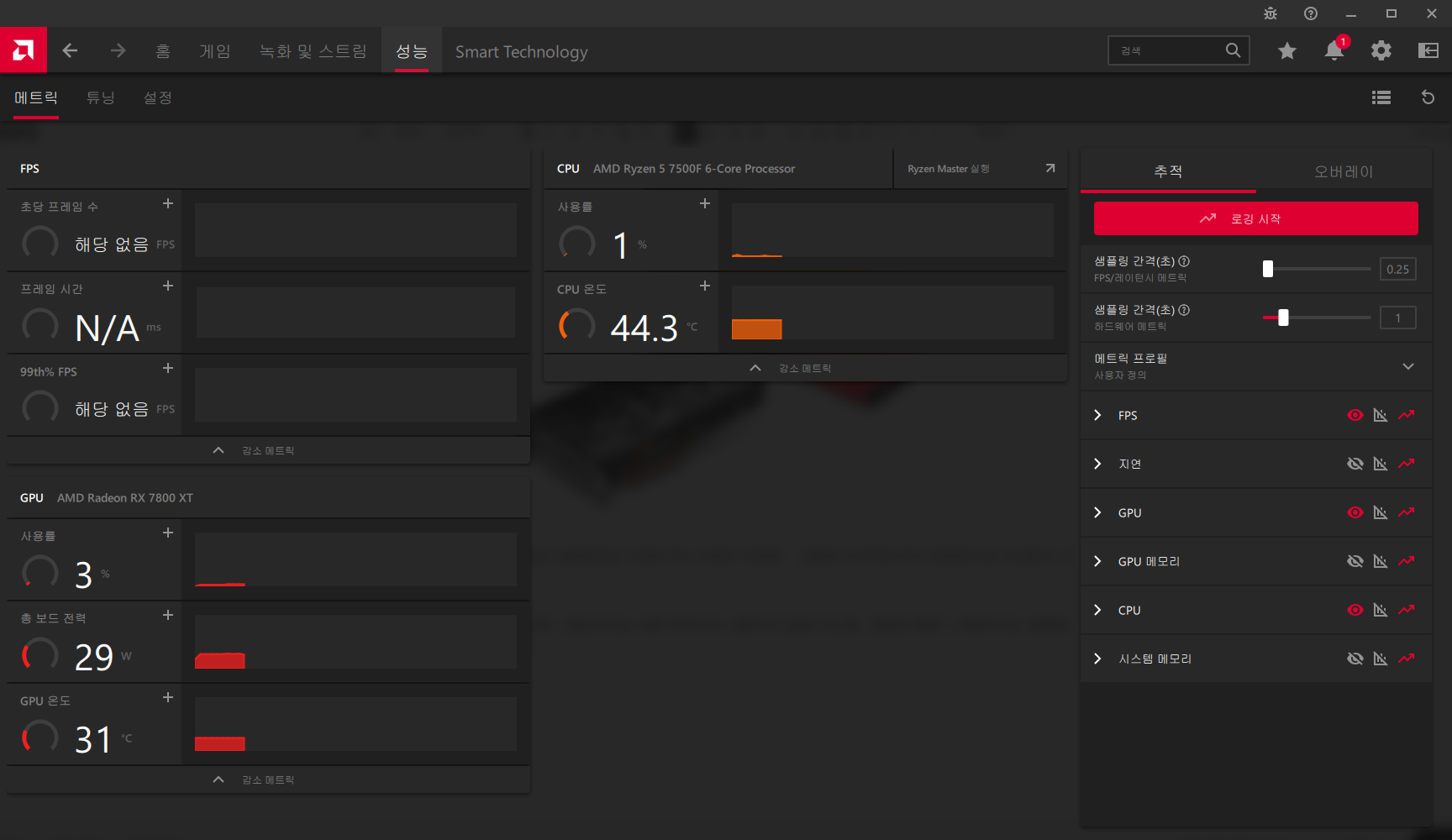
Task: Toggle 지연 row graph chart icon
Action: [1381, 464]
